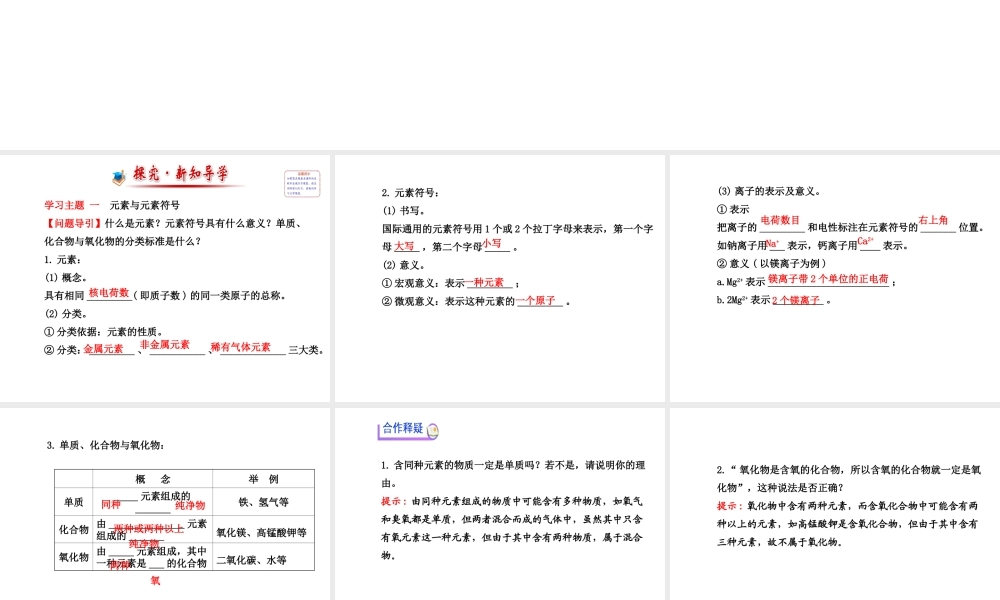This screenshot has height=600, width=1000.
Task: Open the slide titled 2. 元素符号
Action: tap(500, 278)
